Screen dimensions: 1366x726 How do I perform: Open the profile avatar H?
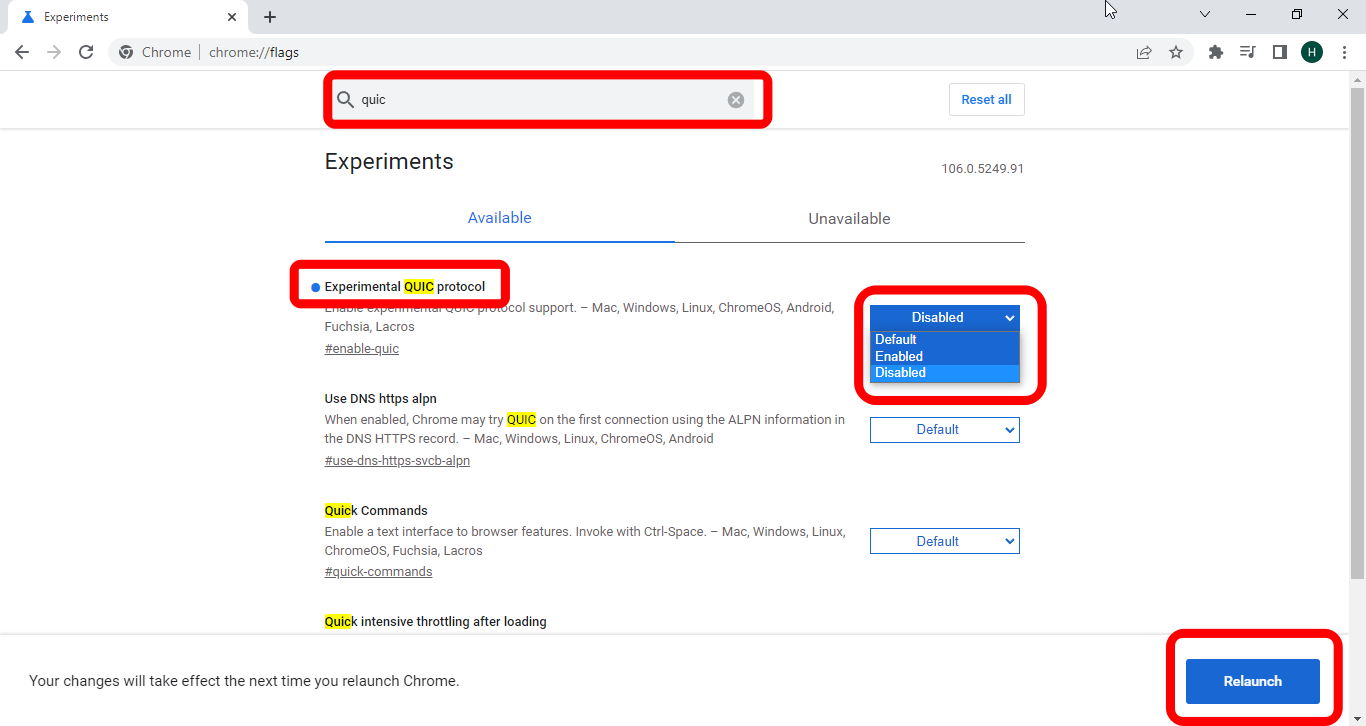1312,52
